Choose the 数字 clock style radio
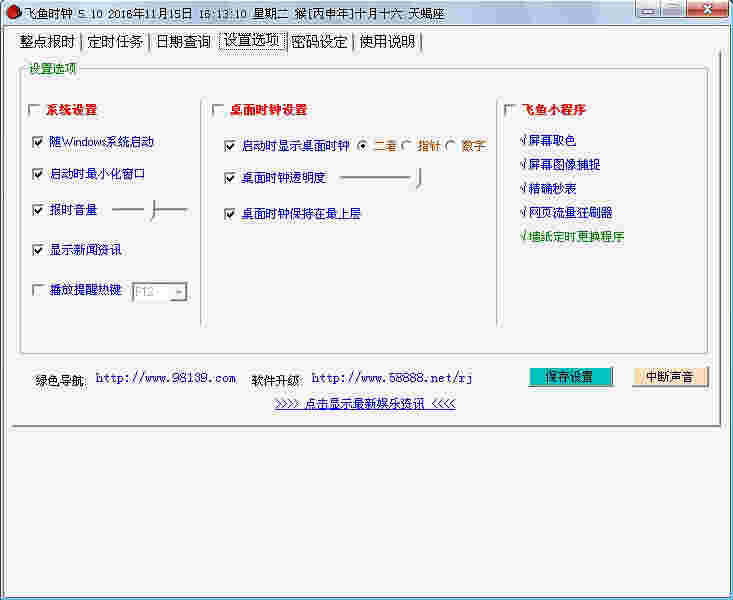Viewport: 733px width, 600px height. click(x=451, y=146)
